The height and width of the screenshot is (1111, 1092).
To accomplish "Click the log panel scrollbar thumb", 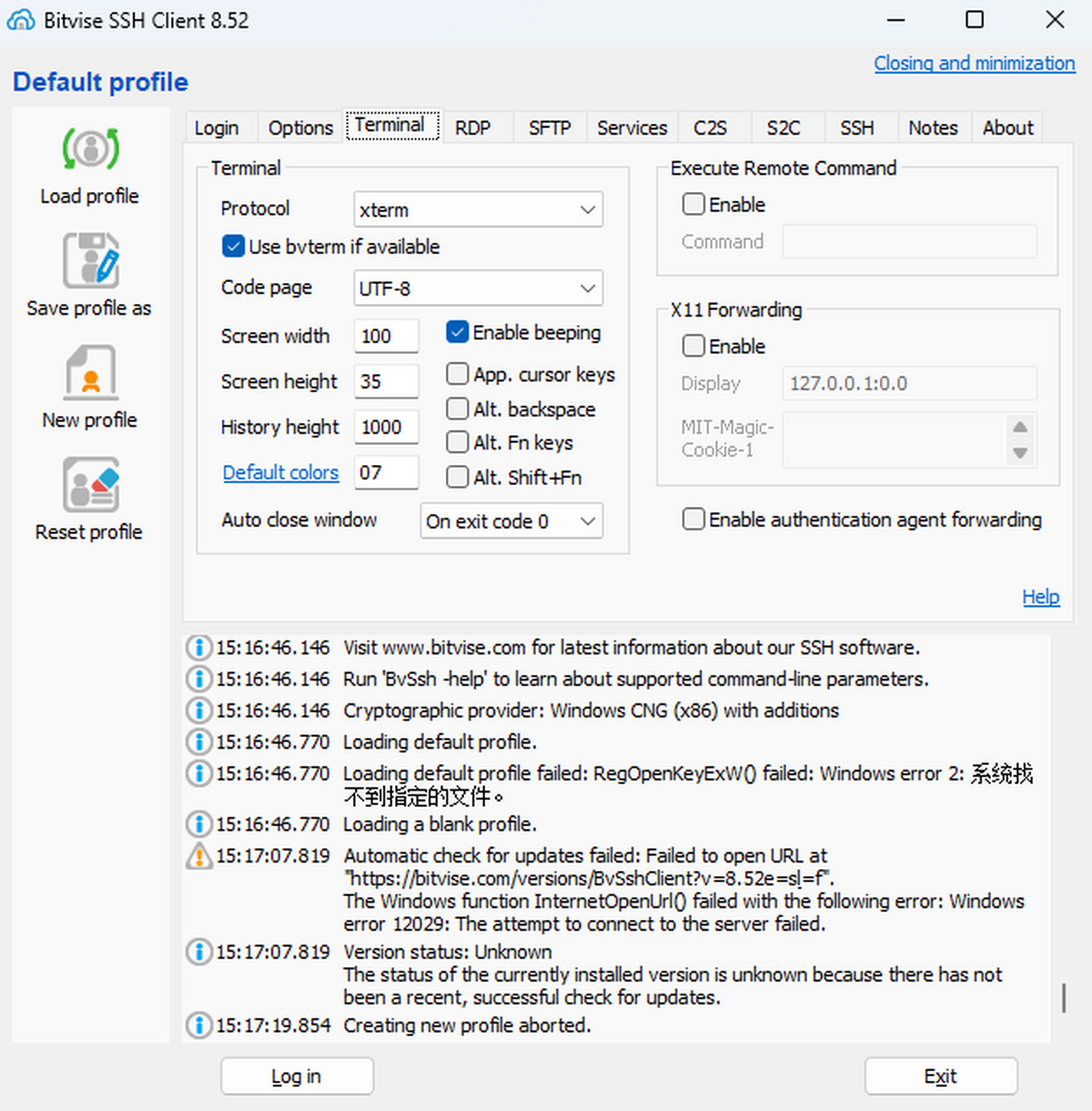I will click(1063, 997).
